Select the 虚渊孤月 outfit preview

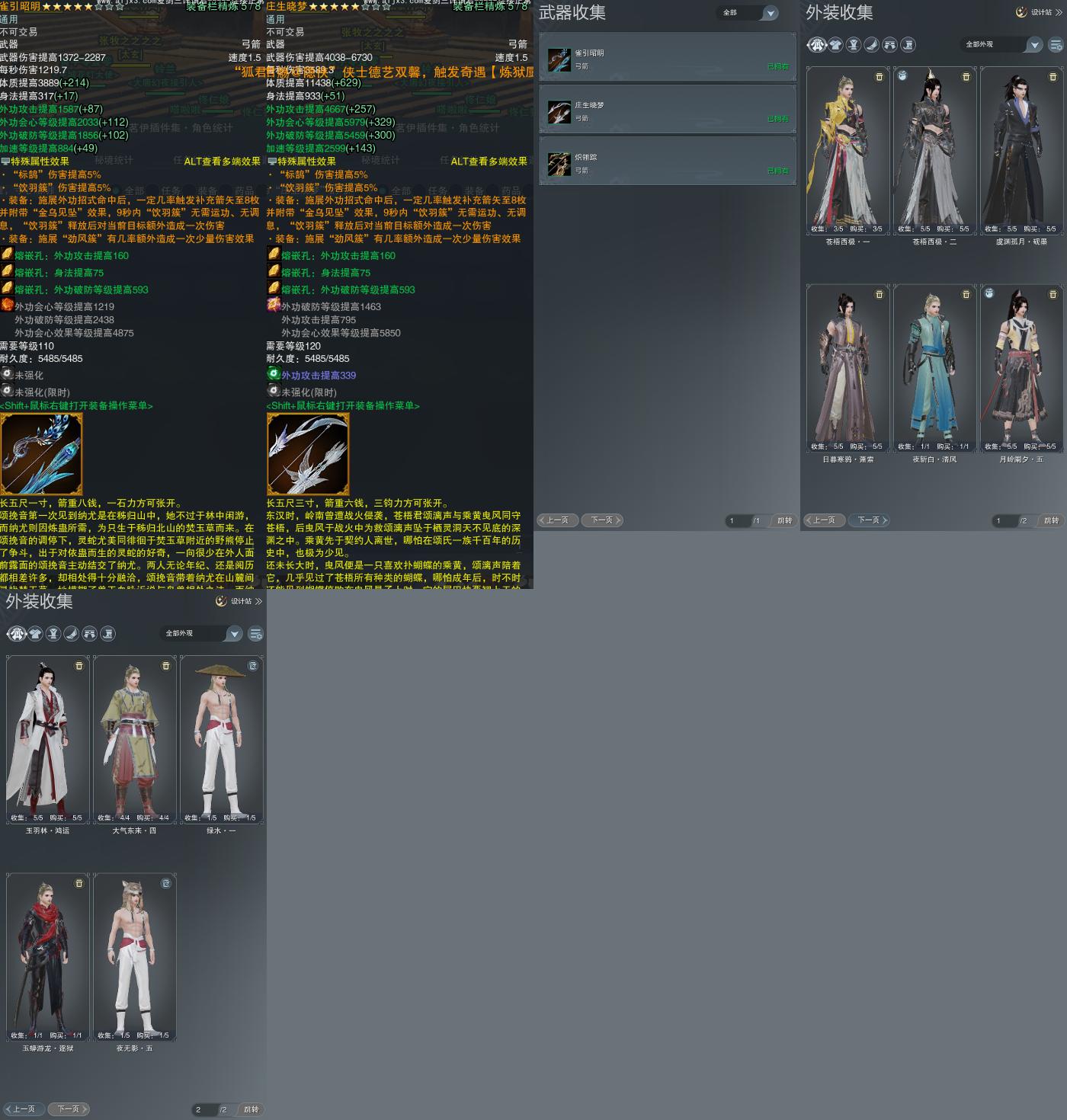pyautogui.click(x=1022, y=151)
